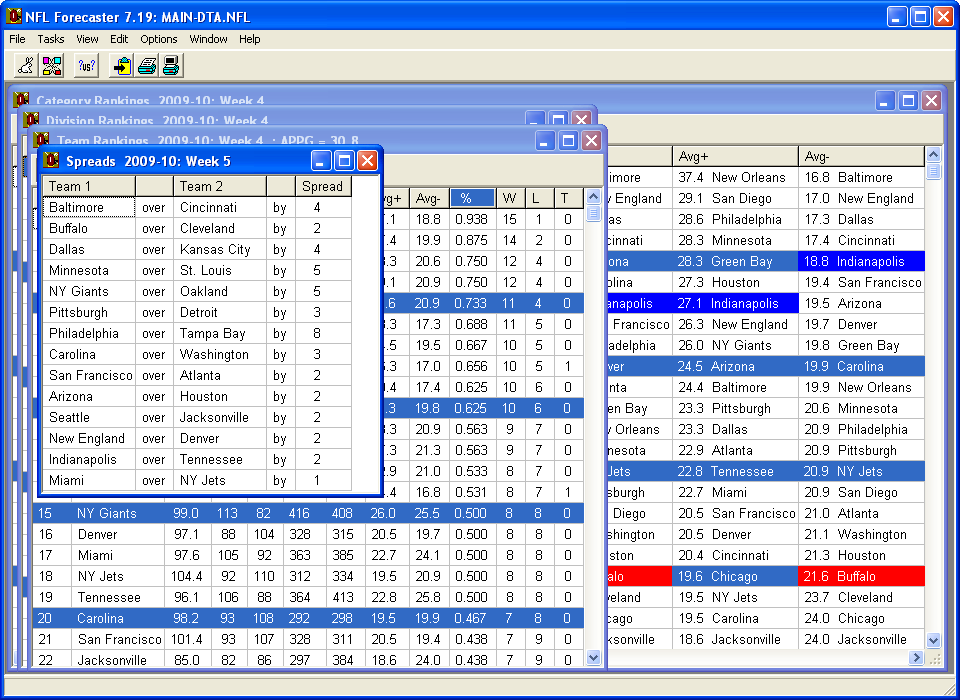Minimize the Category Rankings window
The height and width of the screenshot is (700, 960).
884,100
